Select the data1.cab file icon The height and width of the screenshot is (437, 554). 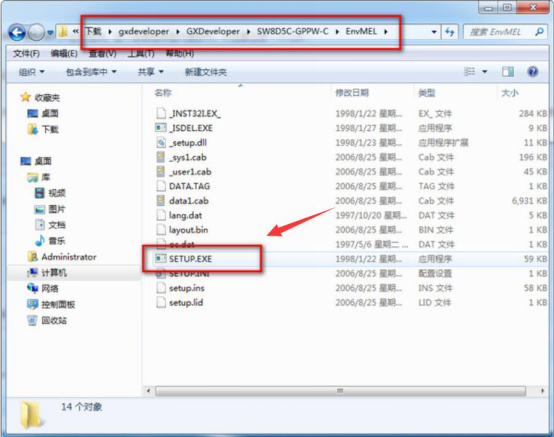pos(161,201)
